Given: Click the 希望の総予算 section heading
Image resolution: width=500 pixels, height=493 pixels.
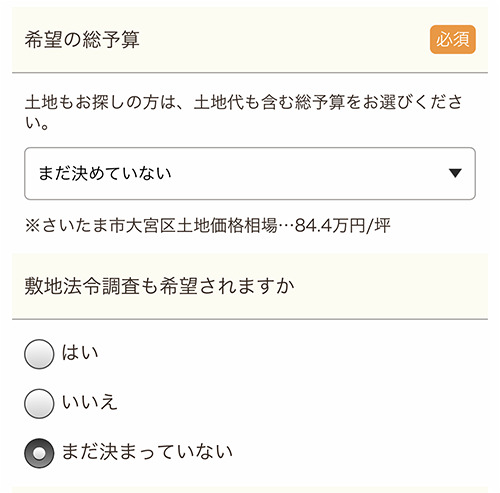Looking at the screenshot, I should click(82, 39).
